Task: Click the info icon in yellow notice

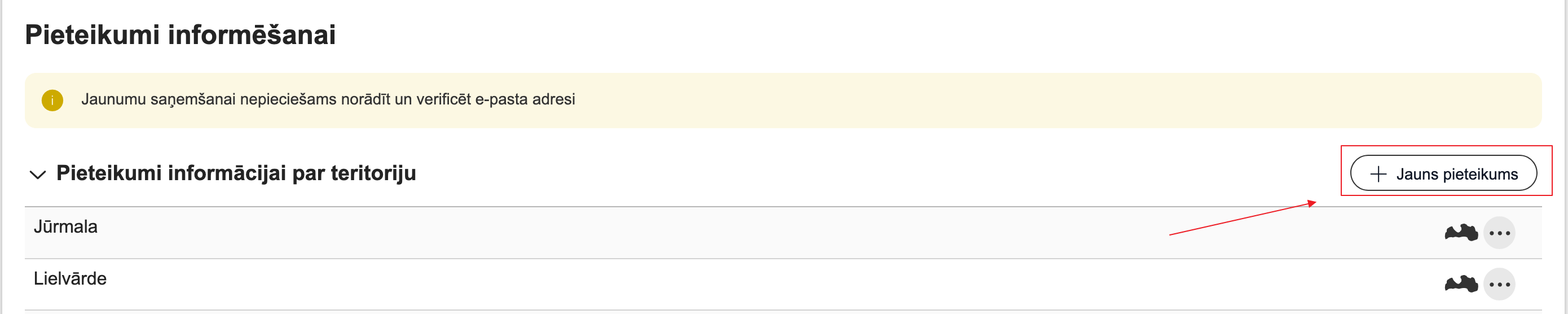Action: [52, 100]
